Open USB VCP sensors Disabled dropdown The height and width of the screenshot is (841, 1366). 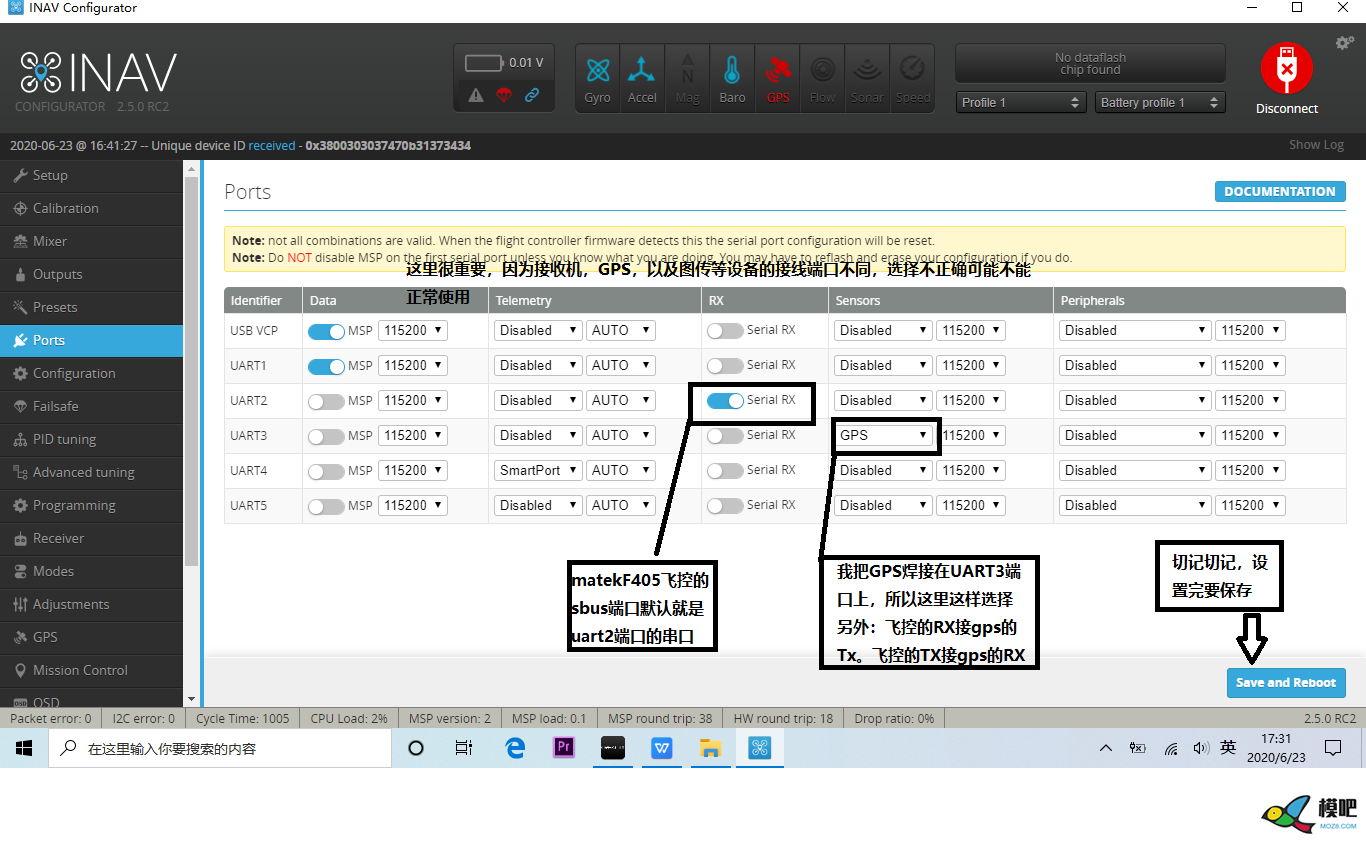pos(883,330)
